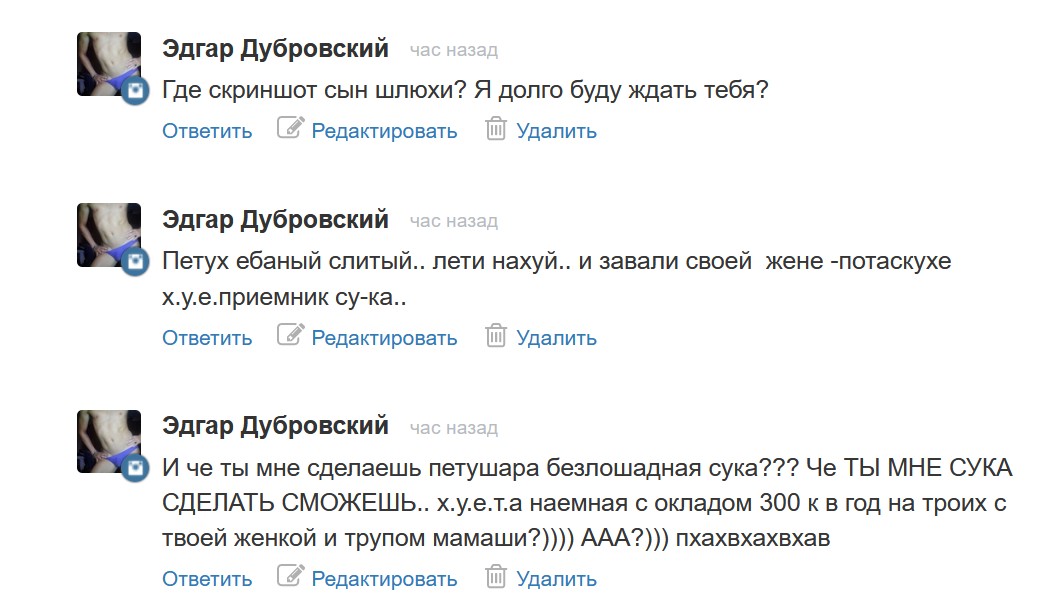The height and width of the screenshot is (609, 1054).
Task: Click author name "Эдгар Дубровский" on the third comment
Action: coord(275,426)
